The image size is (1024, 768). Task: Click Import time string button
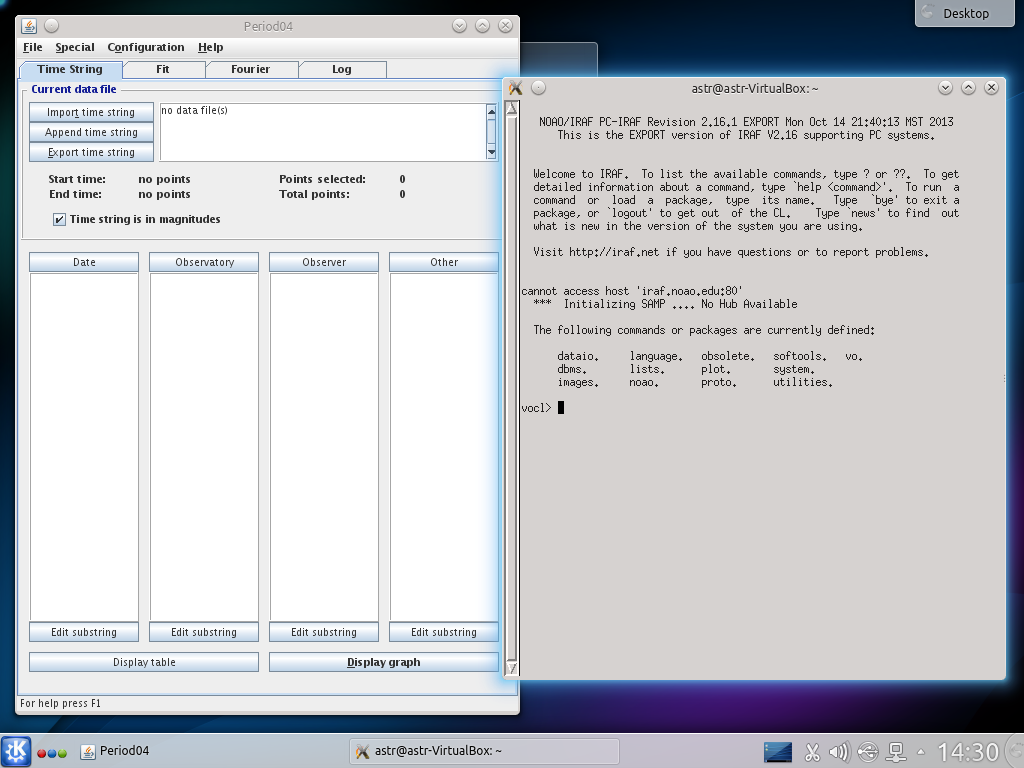91,112
